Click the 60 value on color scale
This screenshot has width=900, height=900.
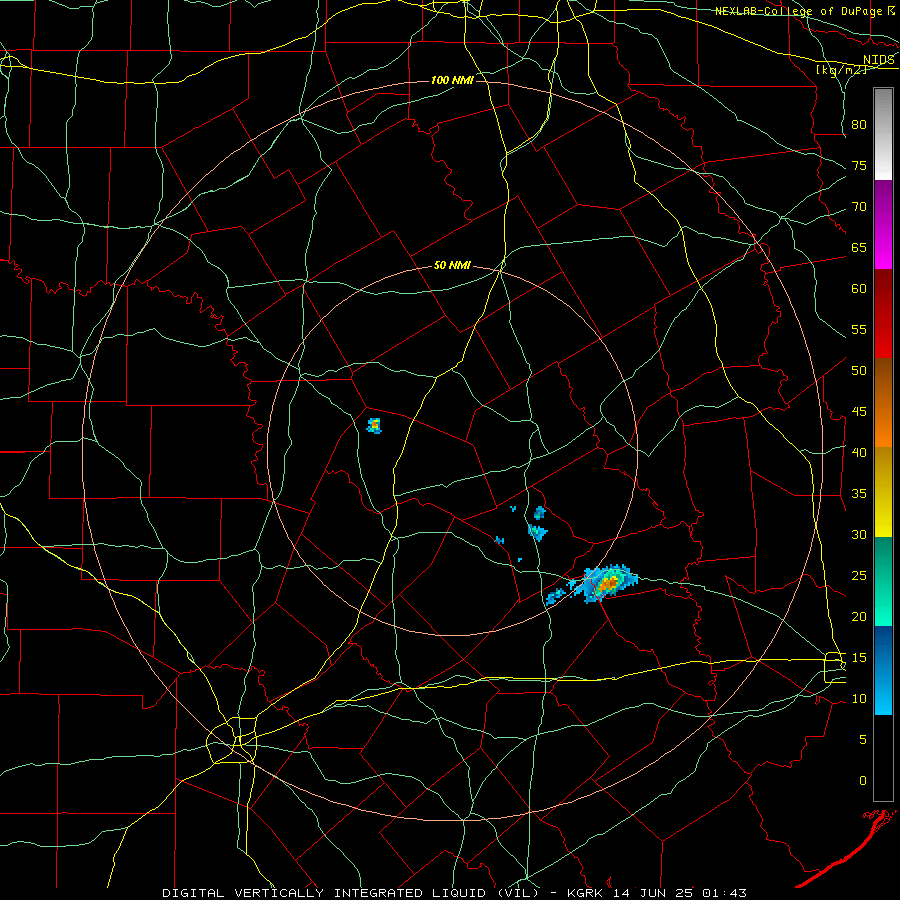[x=859, y=289]
